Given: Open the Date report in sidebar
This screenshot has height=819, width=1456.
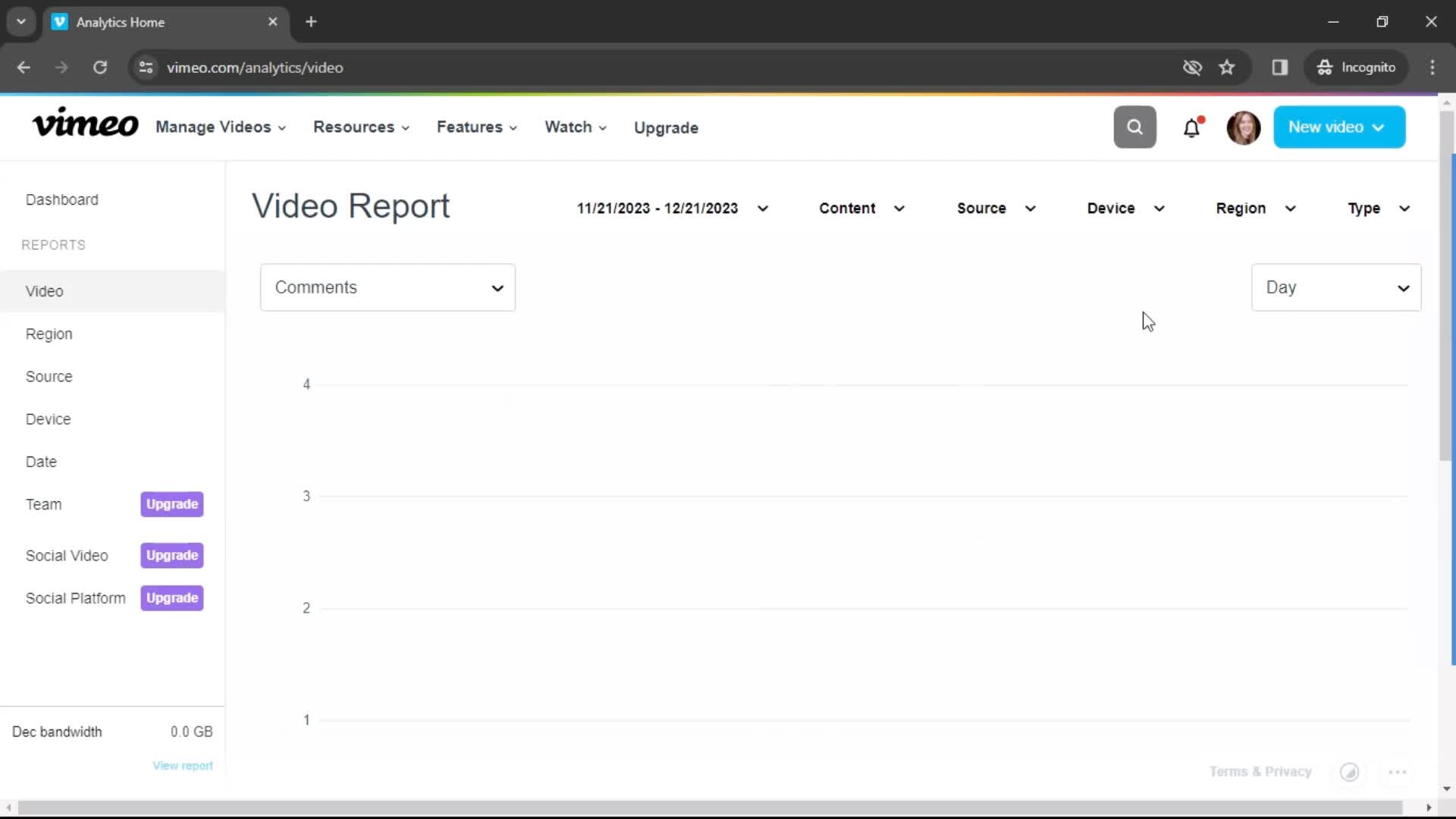Looking at the screenshot, I should [41, 462].
